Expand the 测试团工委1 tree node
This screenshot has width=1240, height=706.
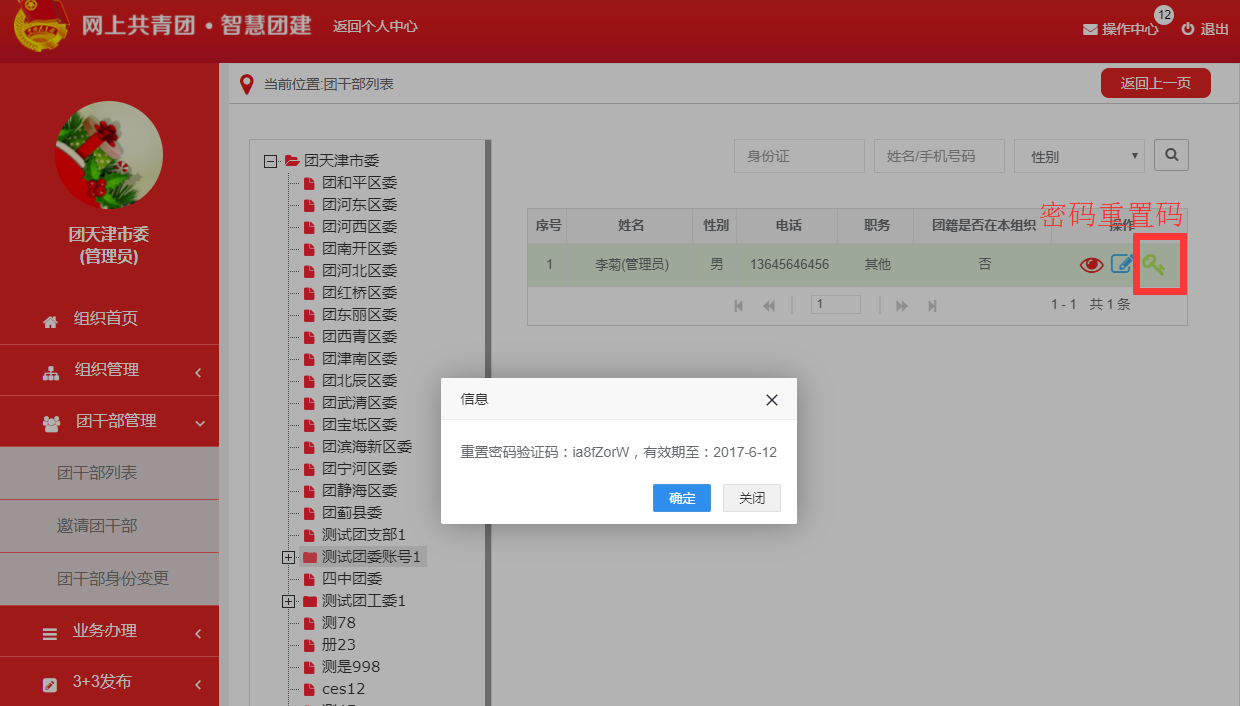pos(288,601)
